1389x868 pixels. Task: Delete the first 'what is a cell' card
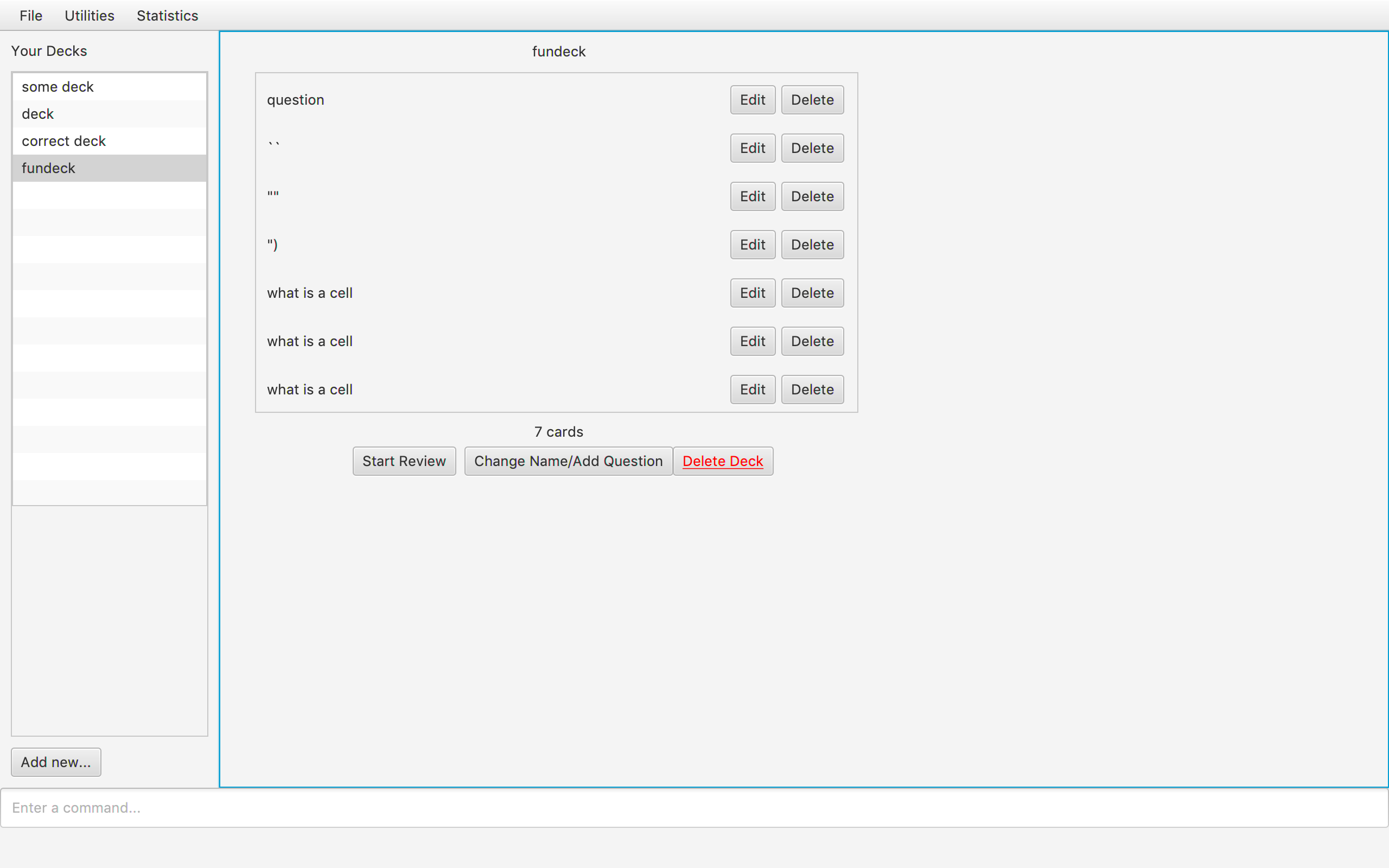(x=812, y=293)
